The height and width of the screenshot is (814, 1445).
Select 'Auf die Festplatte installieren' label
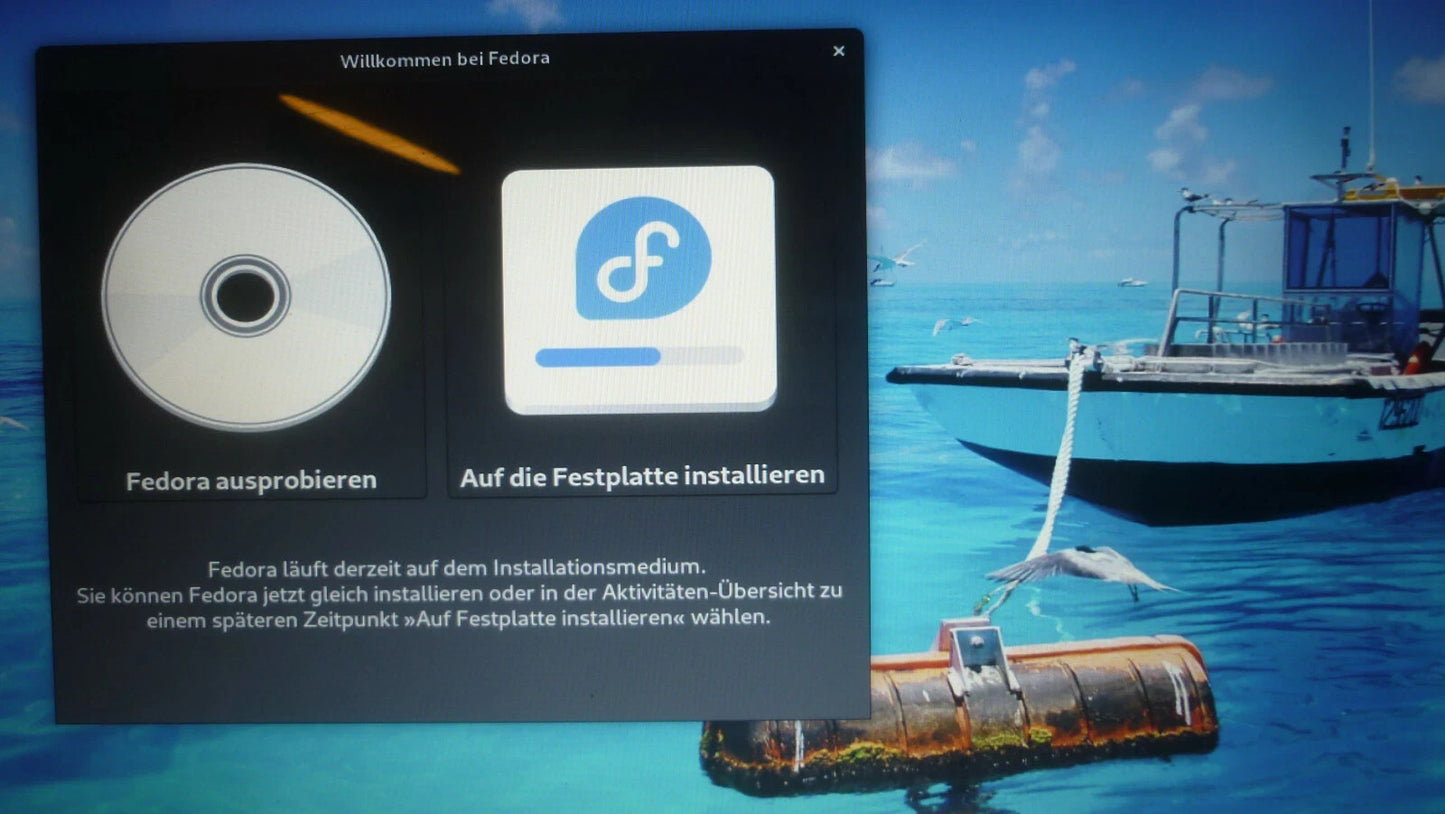pyautogui.click(x=642, y=476)
